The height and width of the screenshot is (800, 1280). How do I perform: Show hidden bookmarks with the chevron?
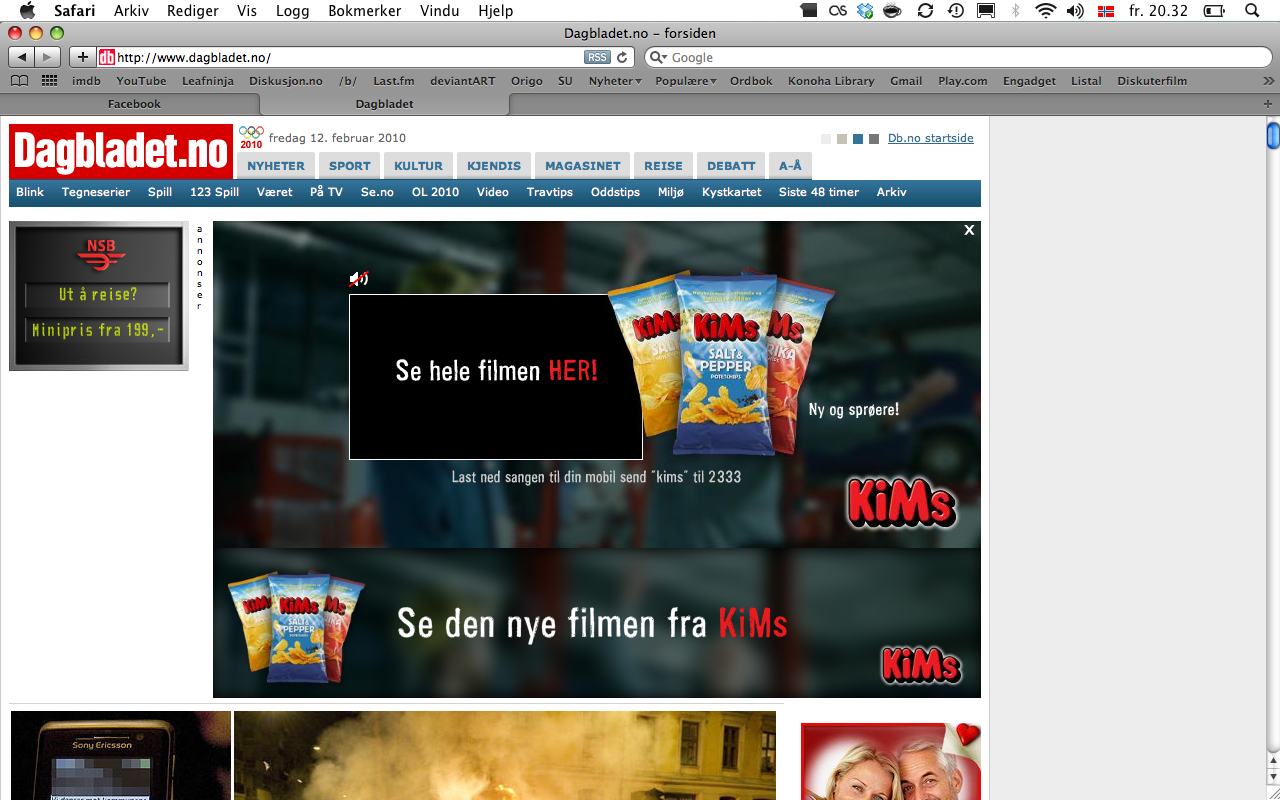click(1267, 81)
